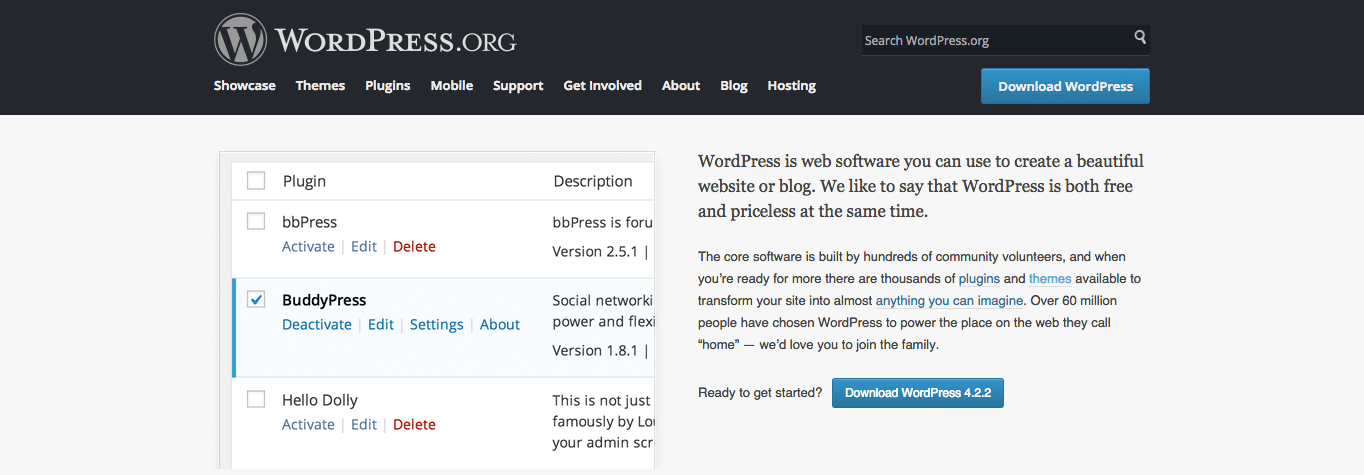The height and width of the screenshot is (475, 1364).
Task: Click Activate under bbPress
Action: tap(308, 247)
